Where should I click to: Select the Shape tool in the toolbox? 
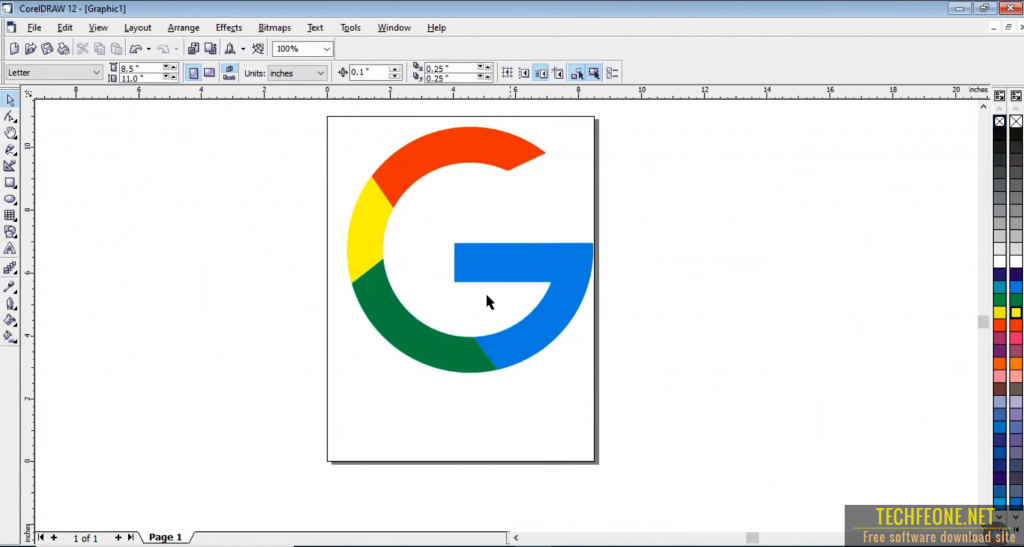coord(10,116)
